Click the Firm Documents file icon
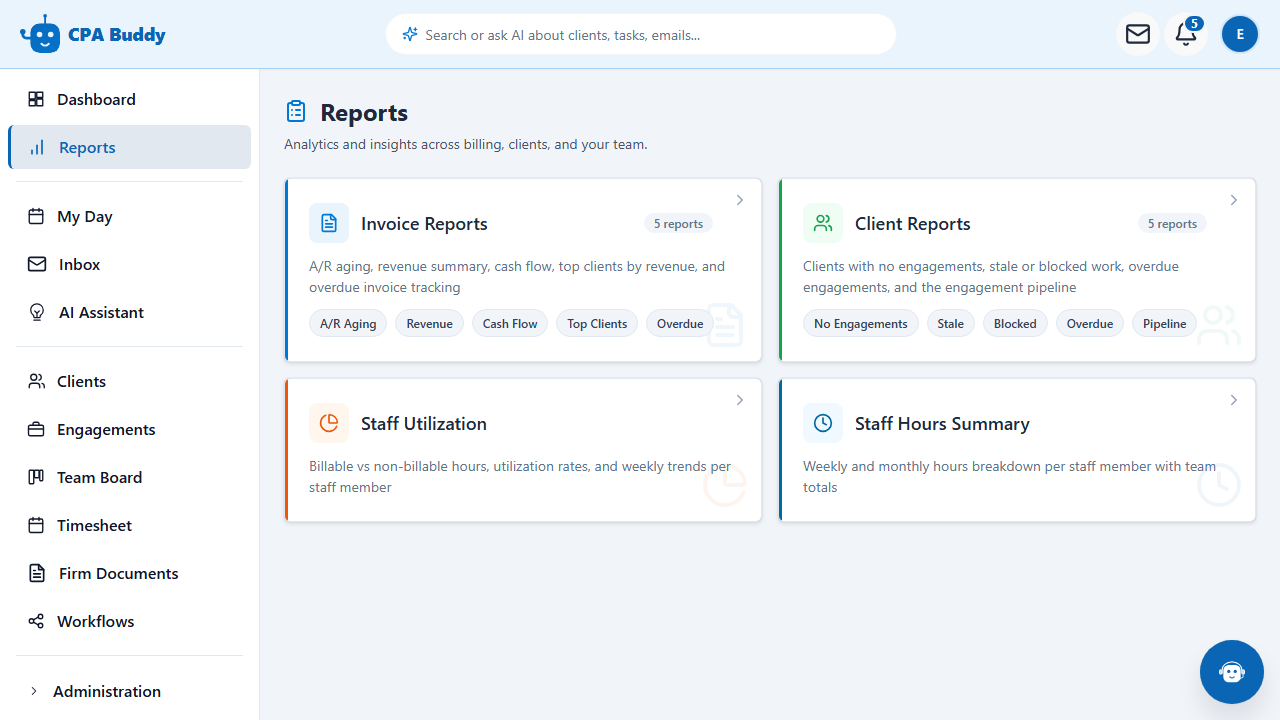Screen dimensions: 1280x720 (x=37, y=573)
